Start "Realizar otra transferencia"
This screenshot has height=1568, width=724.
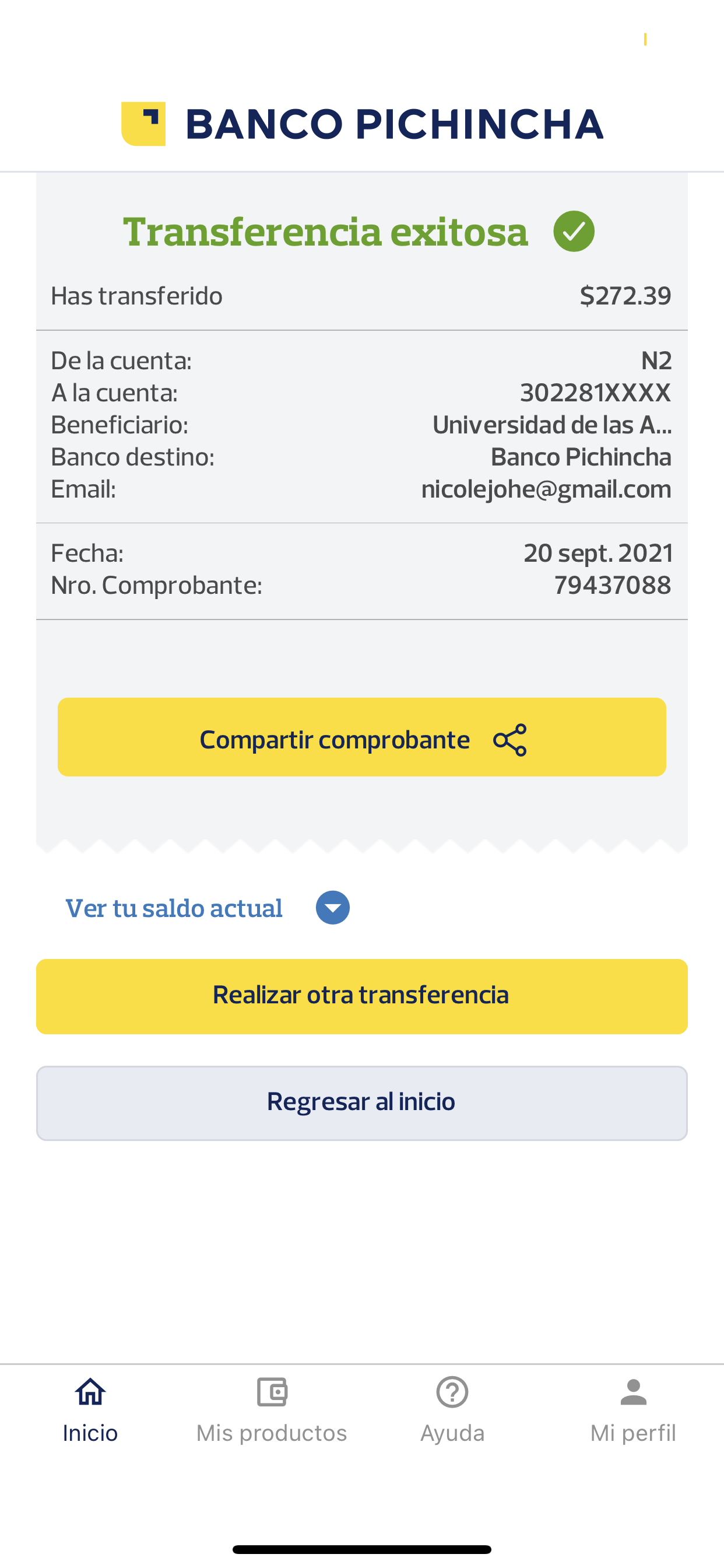click(361, 996)
